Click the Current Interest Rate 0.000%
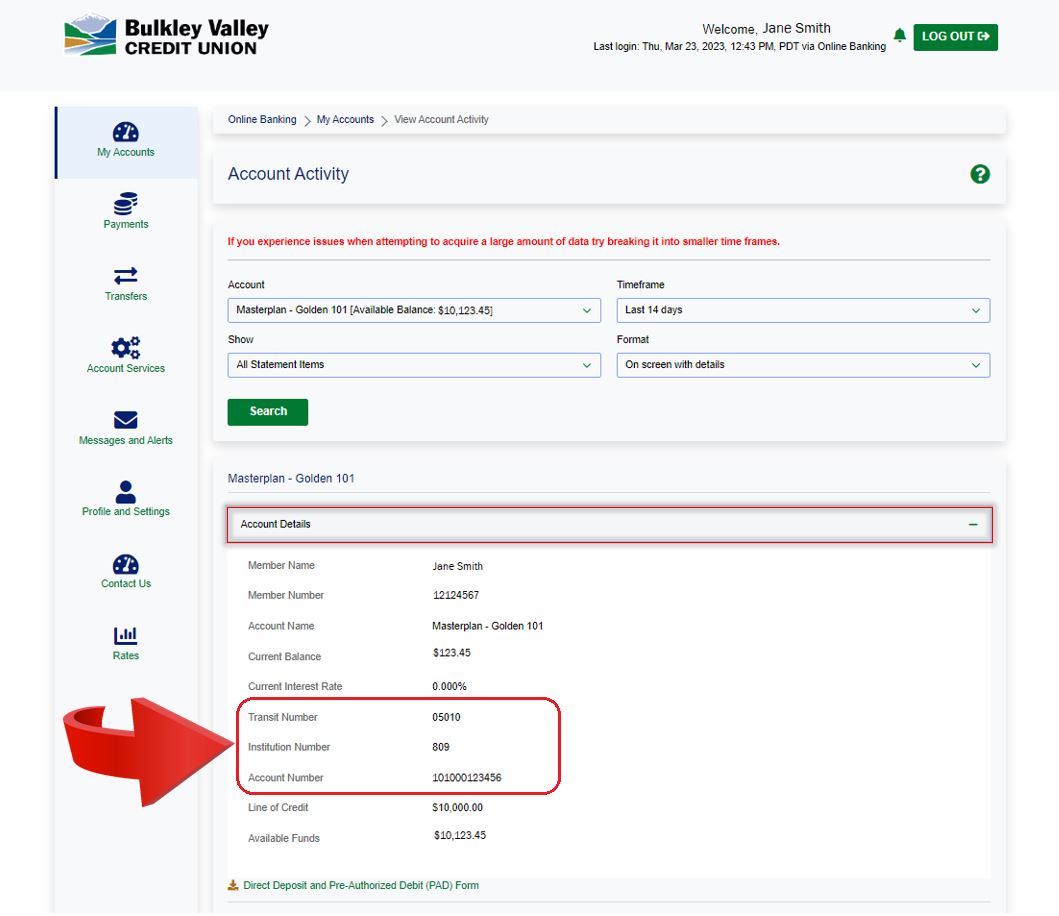Image resolution: width=1059 pixels, height=916 pixels. (449, 686)
